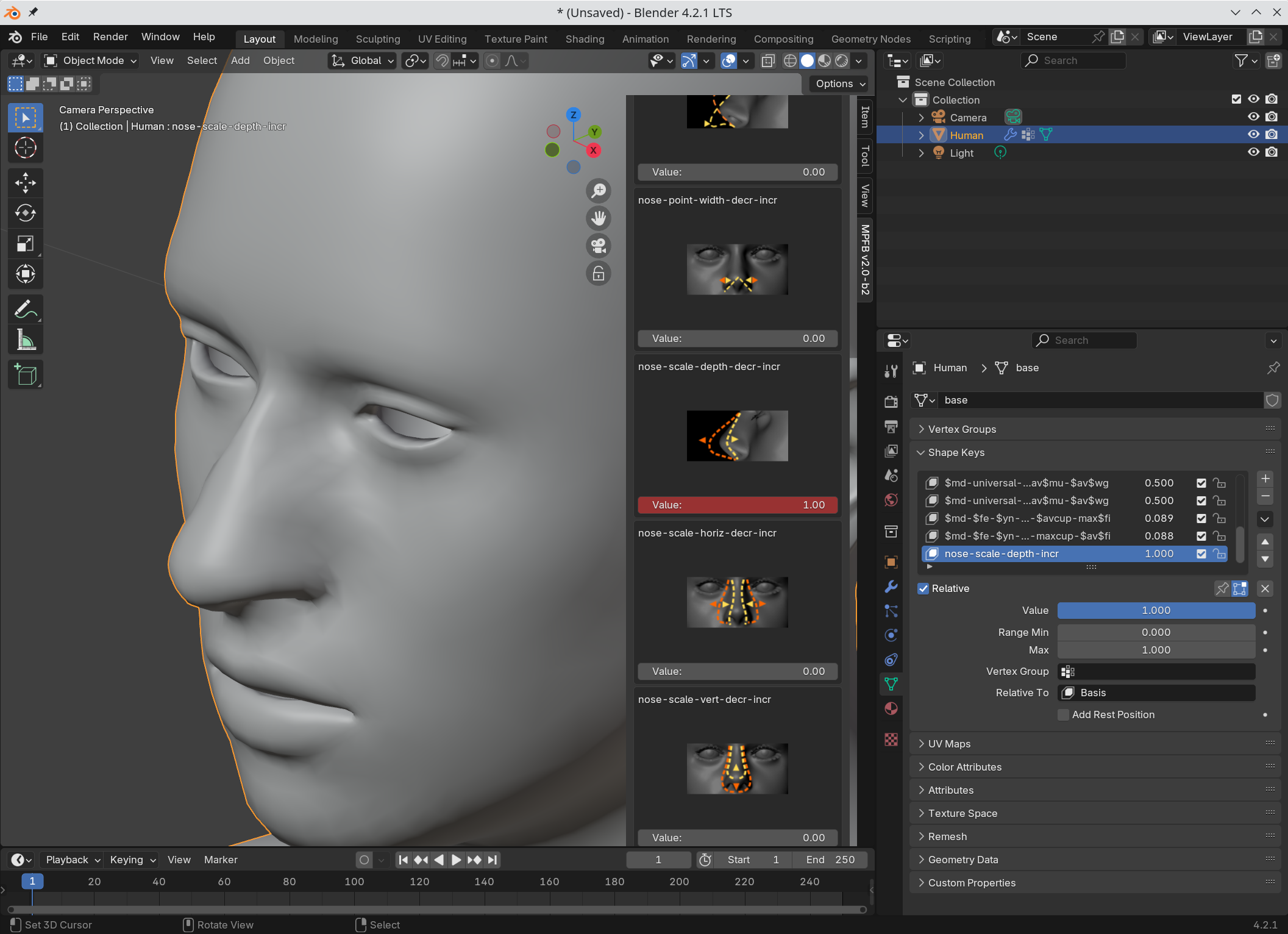Uncheck mute for nose-scale-depth-incr shape key
This screenshot has width=1288, height=934.
tap(1201, 554)
